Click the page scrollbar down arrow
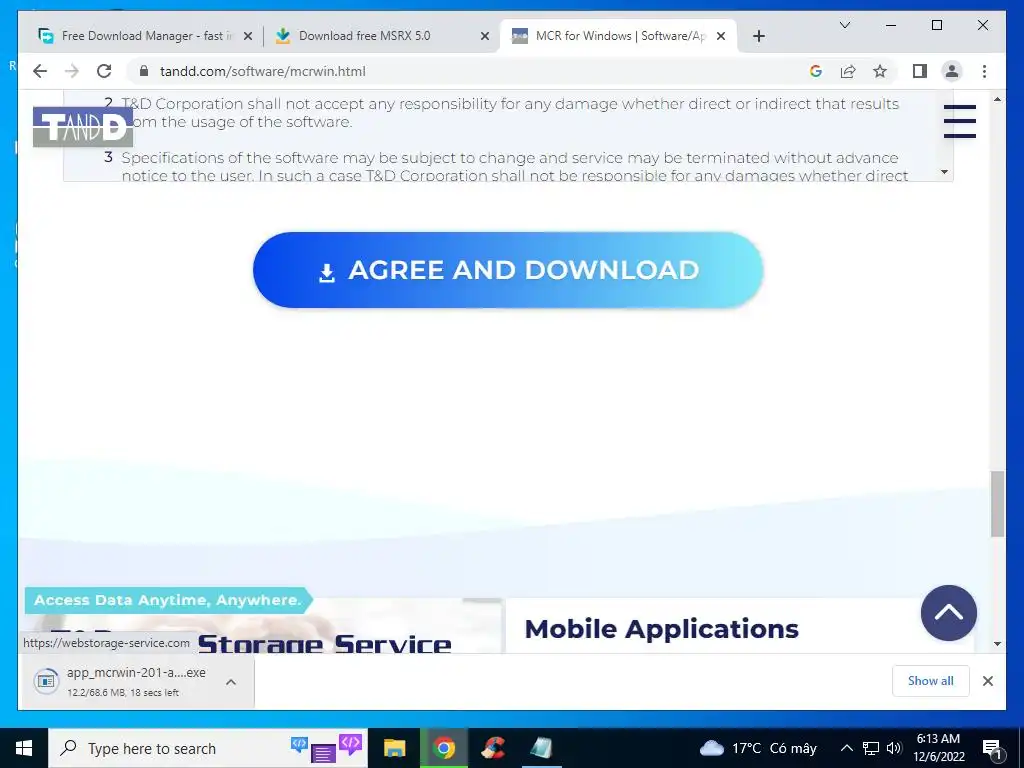 [997, 645]
